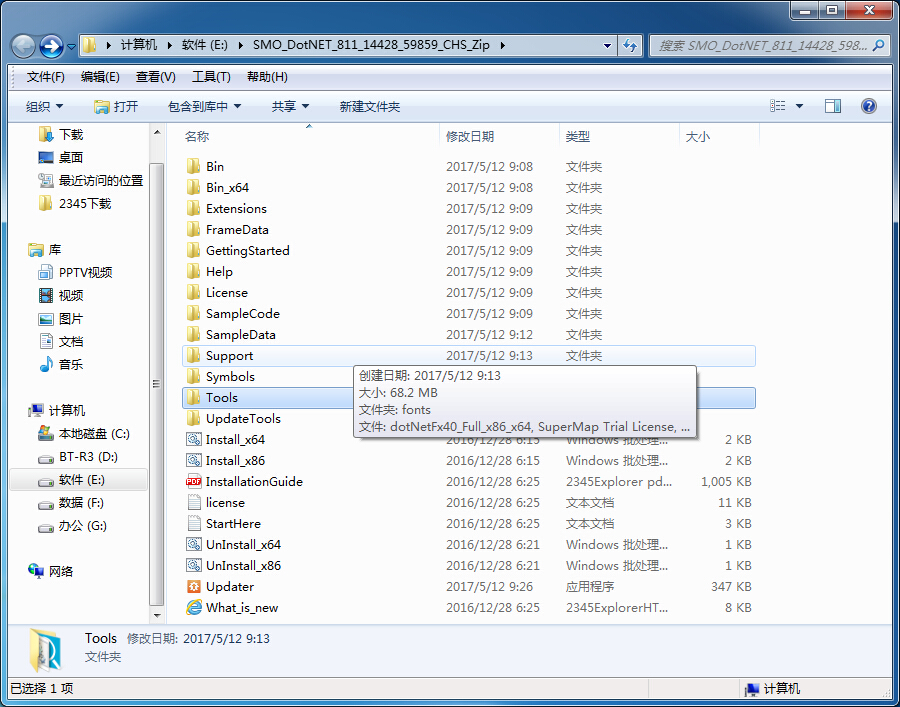The width and height of the screenshot is (900, 707).
Task: Click the 打开 toolbar button
Action: (117, 106)
